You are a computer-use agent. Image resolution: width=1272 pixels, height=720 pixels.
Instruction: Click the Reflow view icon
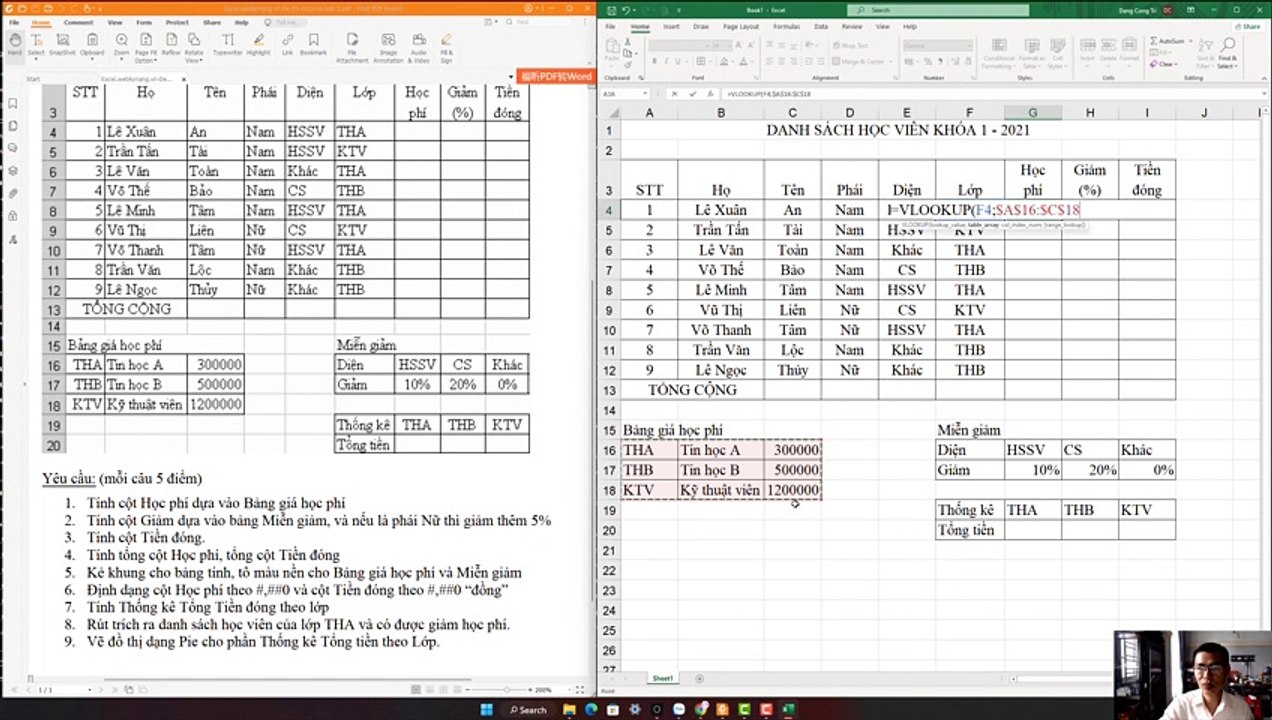tap(170, 44)
